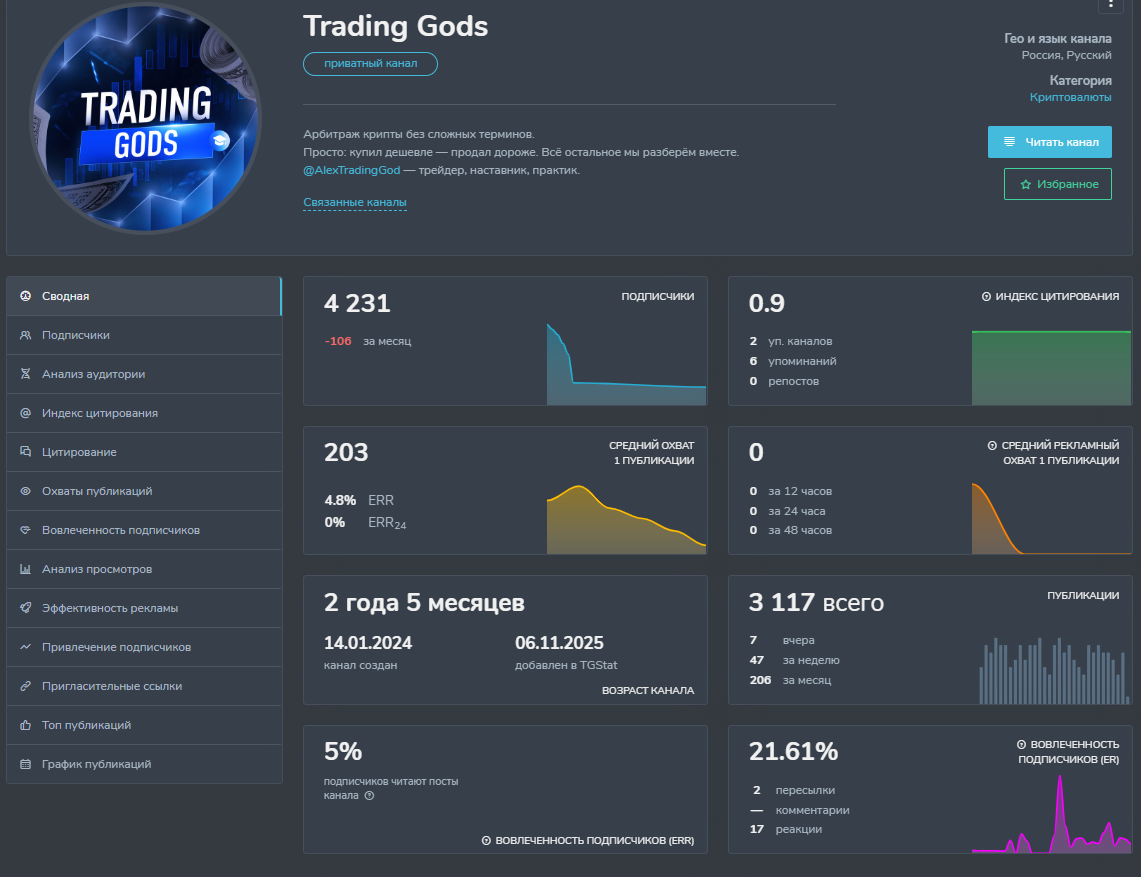Viewport: 1141px width, 877px height.
Task: Click the Читать канал button
Action: point(1049,142)
